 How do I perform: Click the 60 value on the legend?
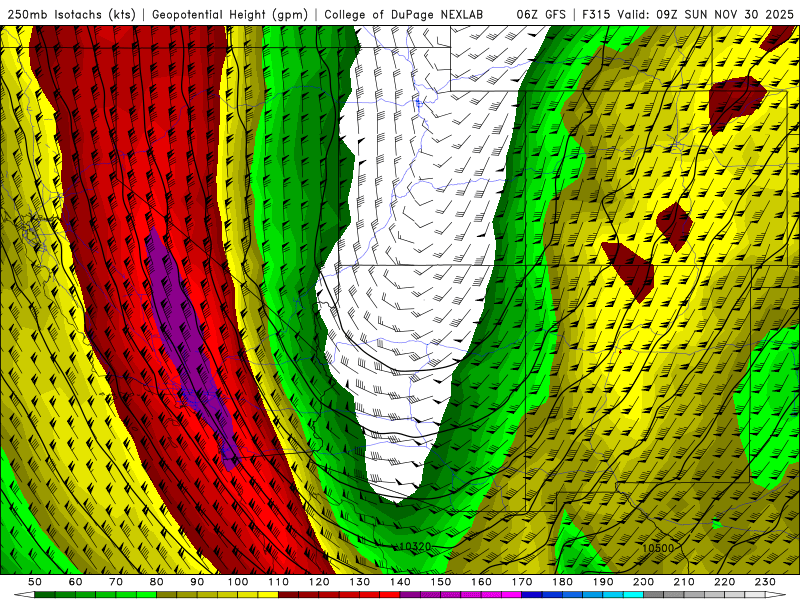pyautogui.click(x=76, y=582)
